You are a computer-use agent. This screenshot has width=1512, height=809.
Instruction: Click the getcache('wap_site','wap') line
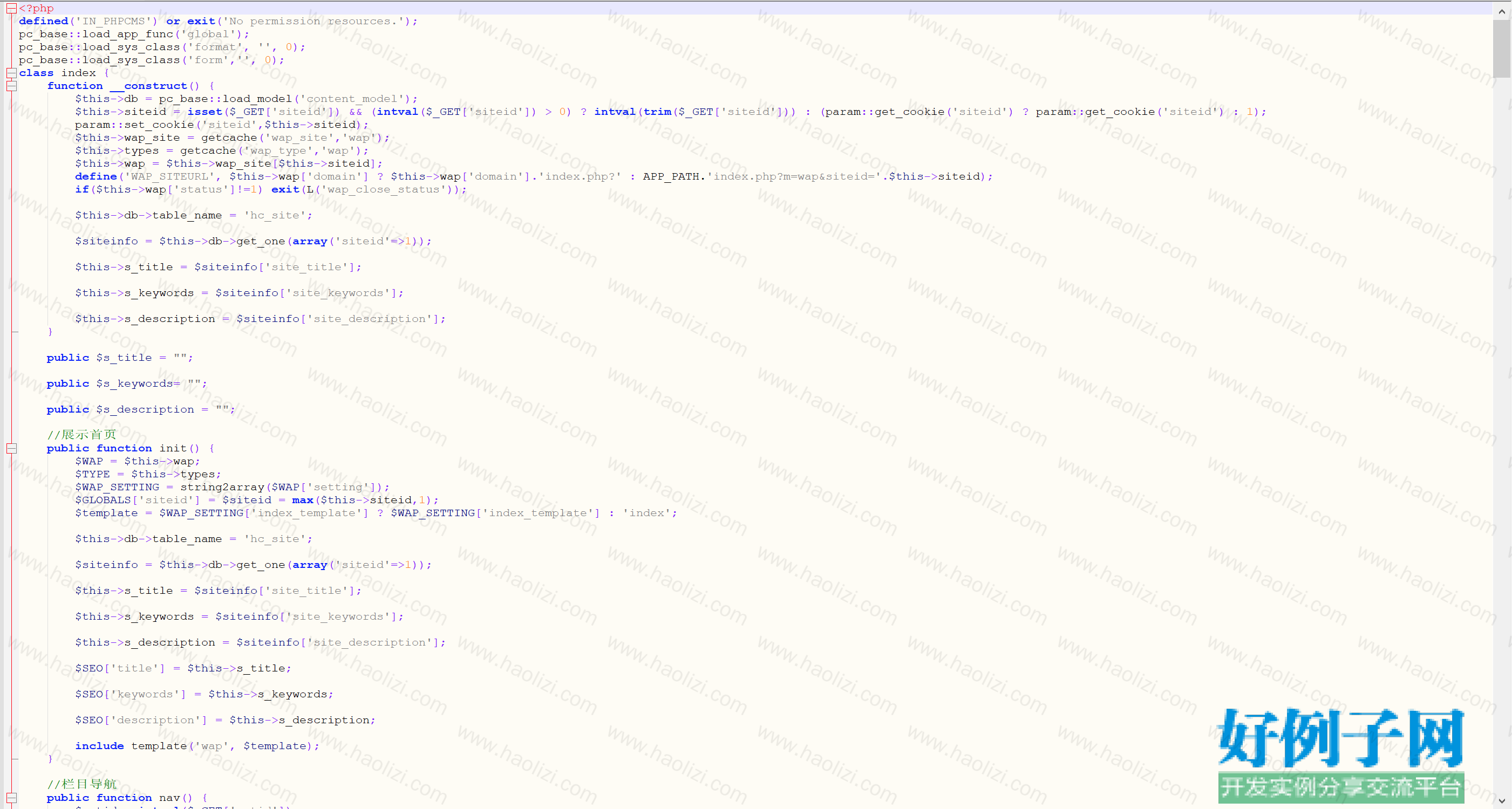(x=232, y=138)
